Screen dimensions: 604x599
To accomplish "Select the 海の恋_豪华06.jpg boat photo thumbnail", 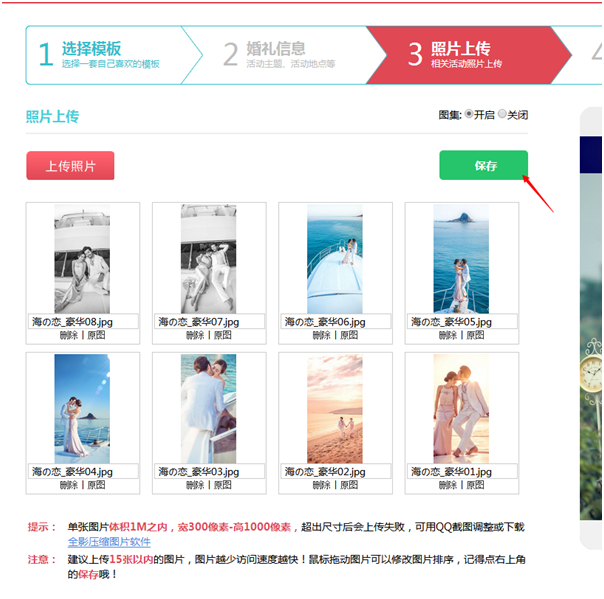I will 335,258.
